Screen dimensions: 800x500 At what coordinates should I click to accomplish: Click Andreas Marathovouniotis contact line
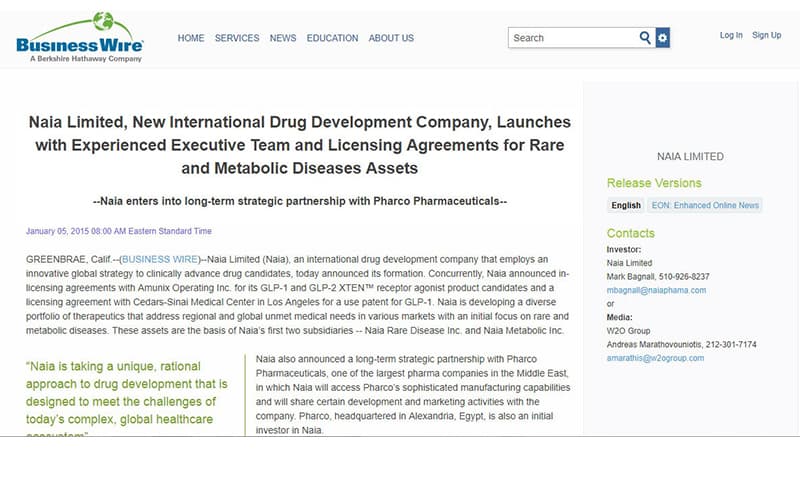pyautogui.click(x=681, y=344)
